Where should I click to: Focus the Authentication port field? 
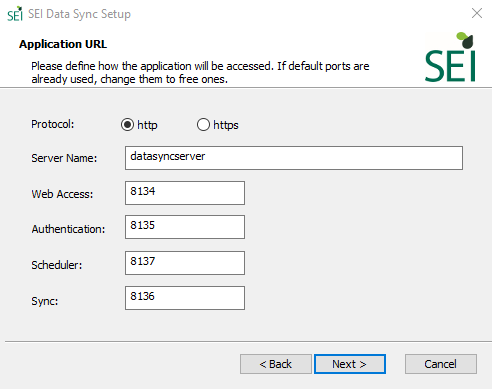(x=185, y=227)
